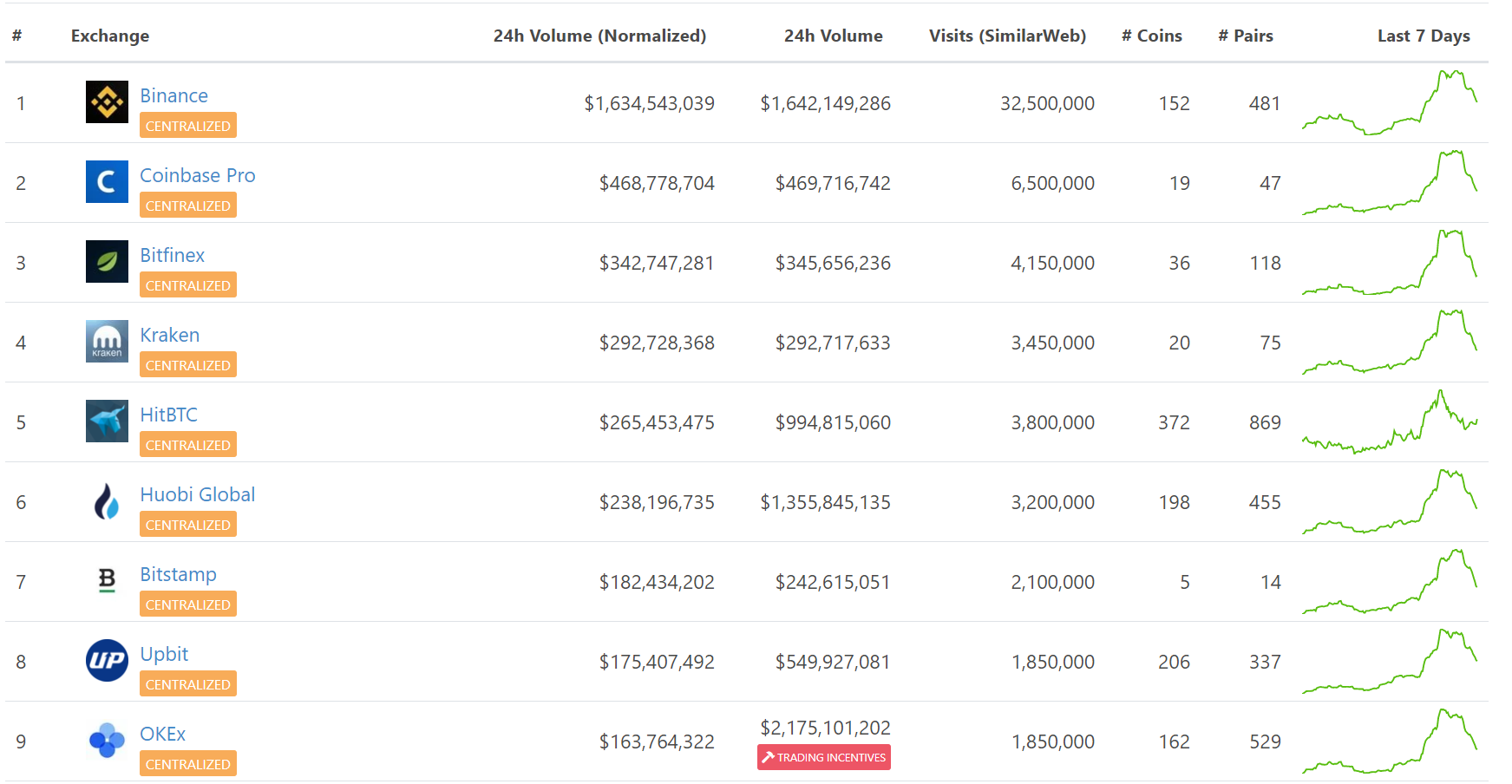The image size is (1512, 784).
Task: Click HitBTC's CENTRALIZED badge
Action: click(x=188, y=445)
